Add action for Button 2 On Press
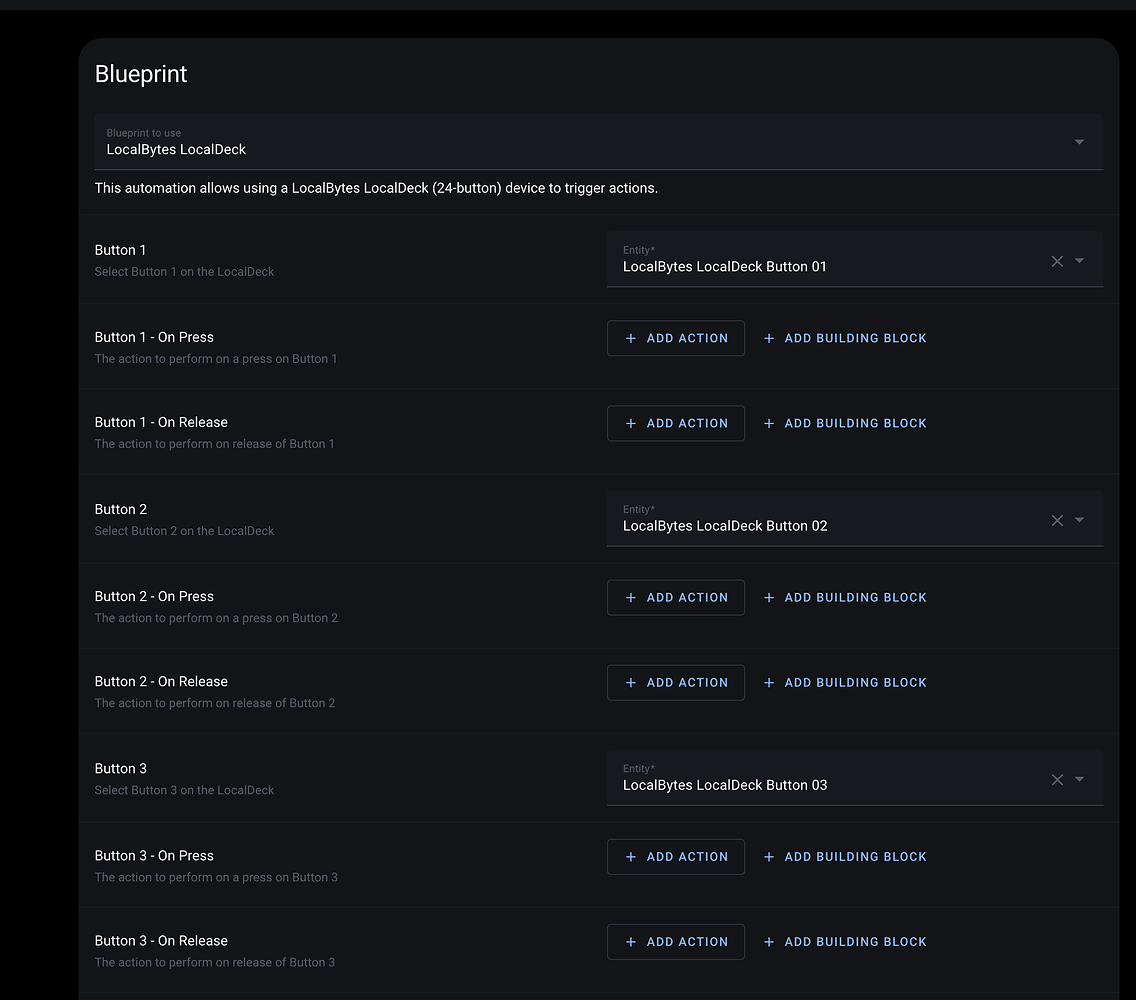Viewport: 1136px width, 1000px height. [676, 598]
